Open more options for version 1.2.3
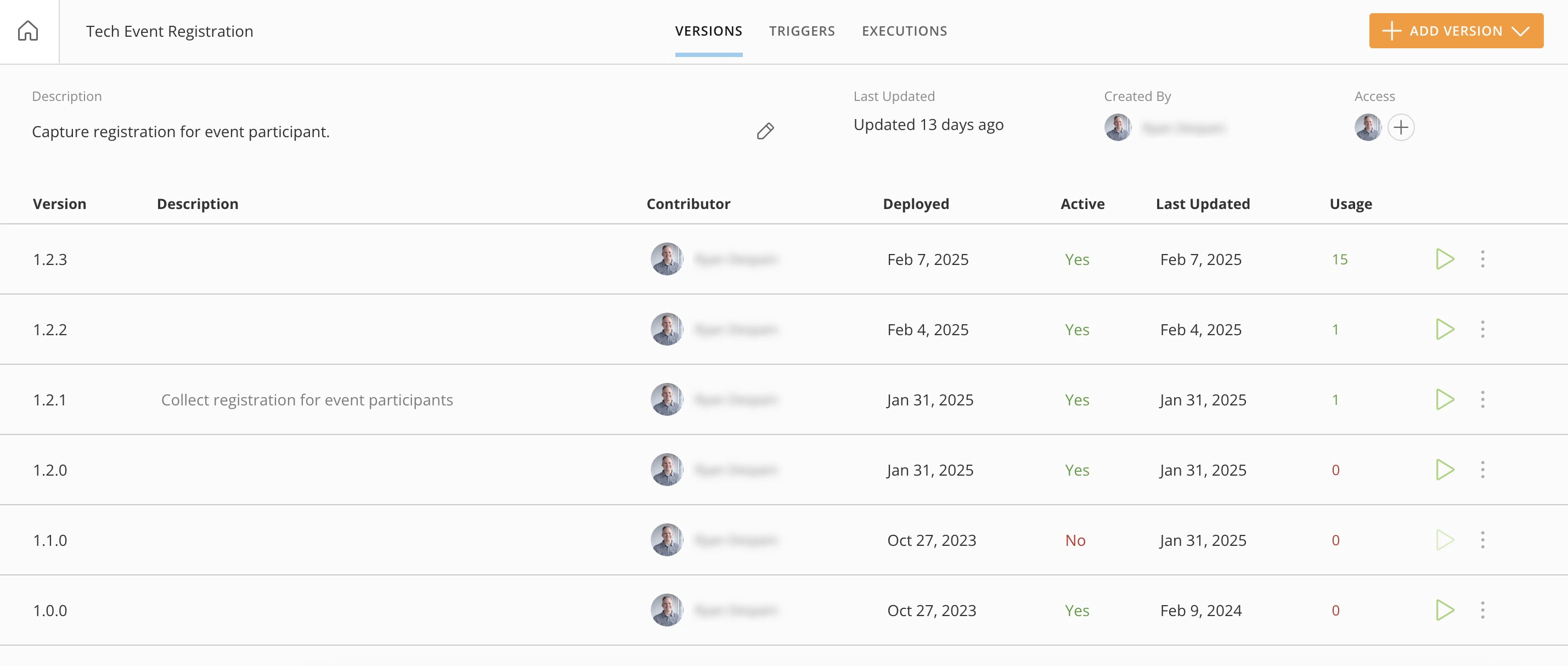This screenshot has height=666, width=1568. [x=1482, y=259]
